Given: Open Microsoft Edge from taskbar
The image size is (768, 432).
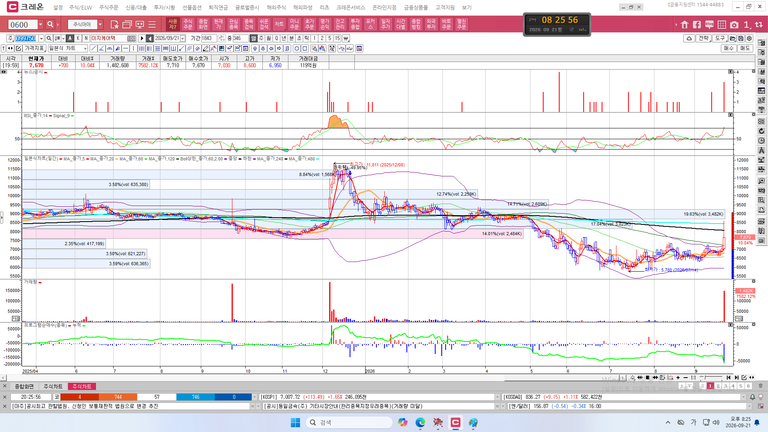Looking at the screenshot, I should click(420, 422).
